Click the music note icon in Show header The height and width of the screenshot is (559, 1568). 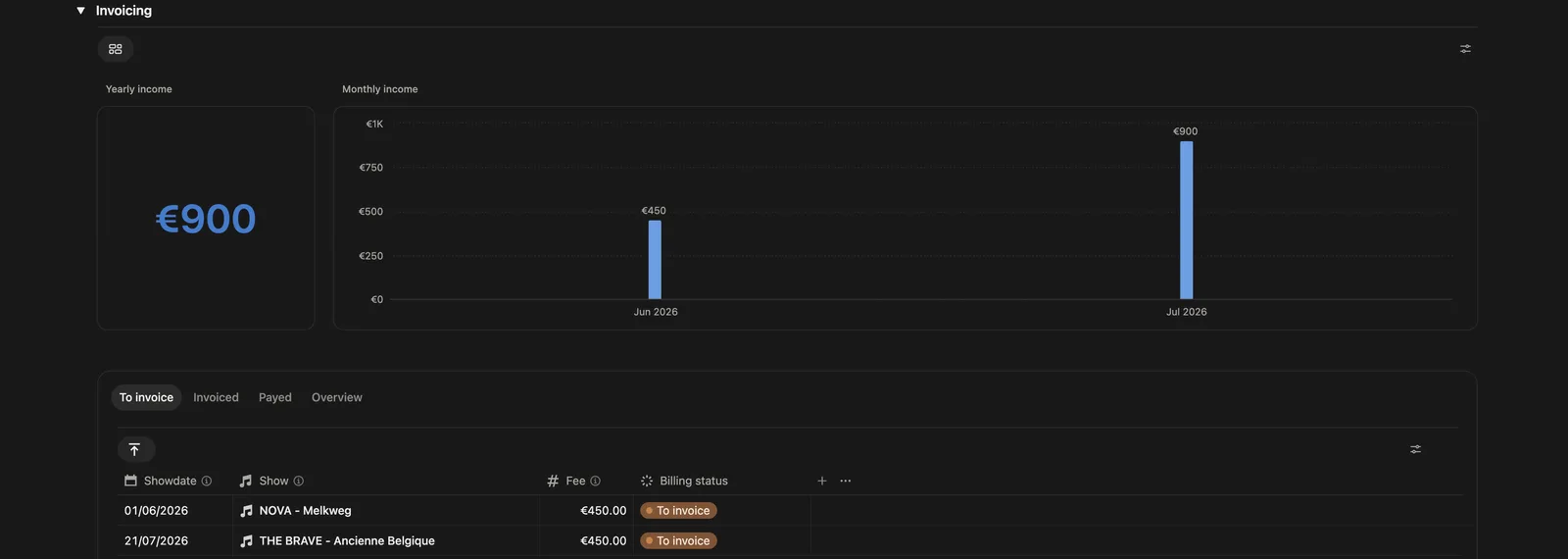coord(246,481)
